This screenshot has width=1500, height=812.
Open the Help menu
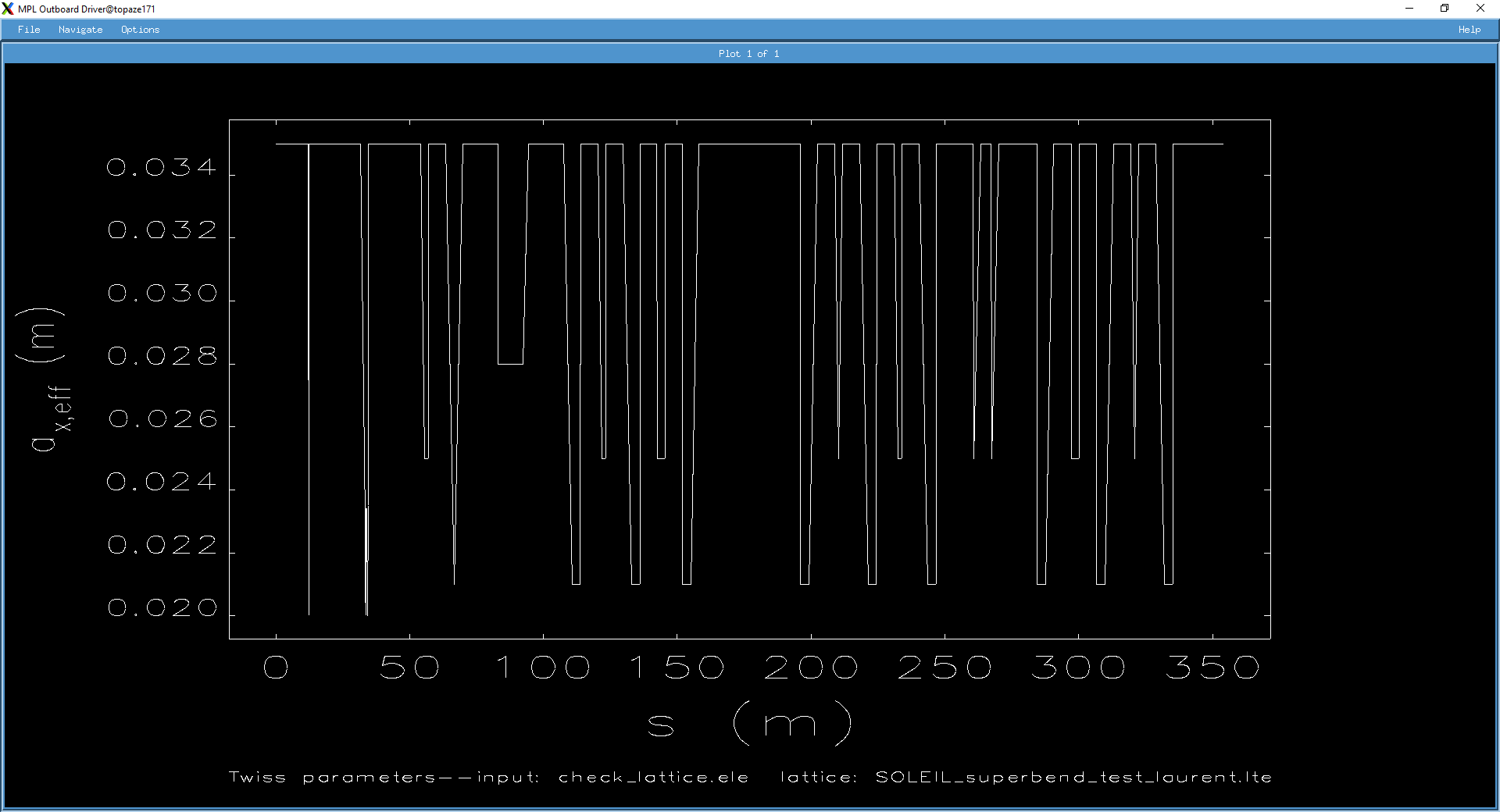pos(1469,30)
